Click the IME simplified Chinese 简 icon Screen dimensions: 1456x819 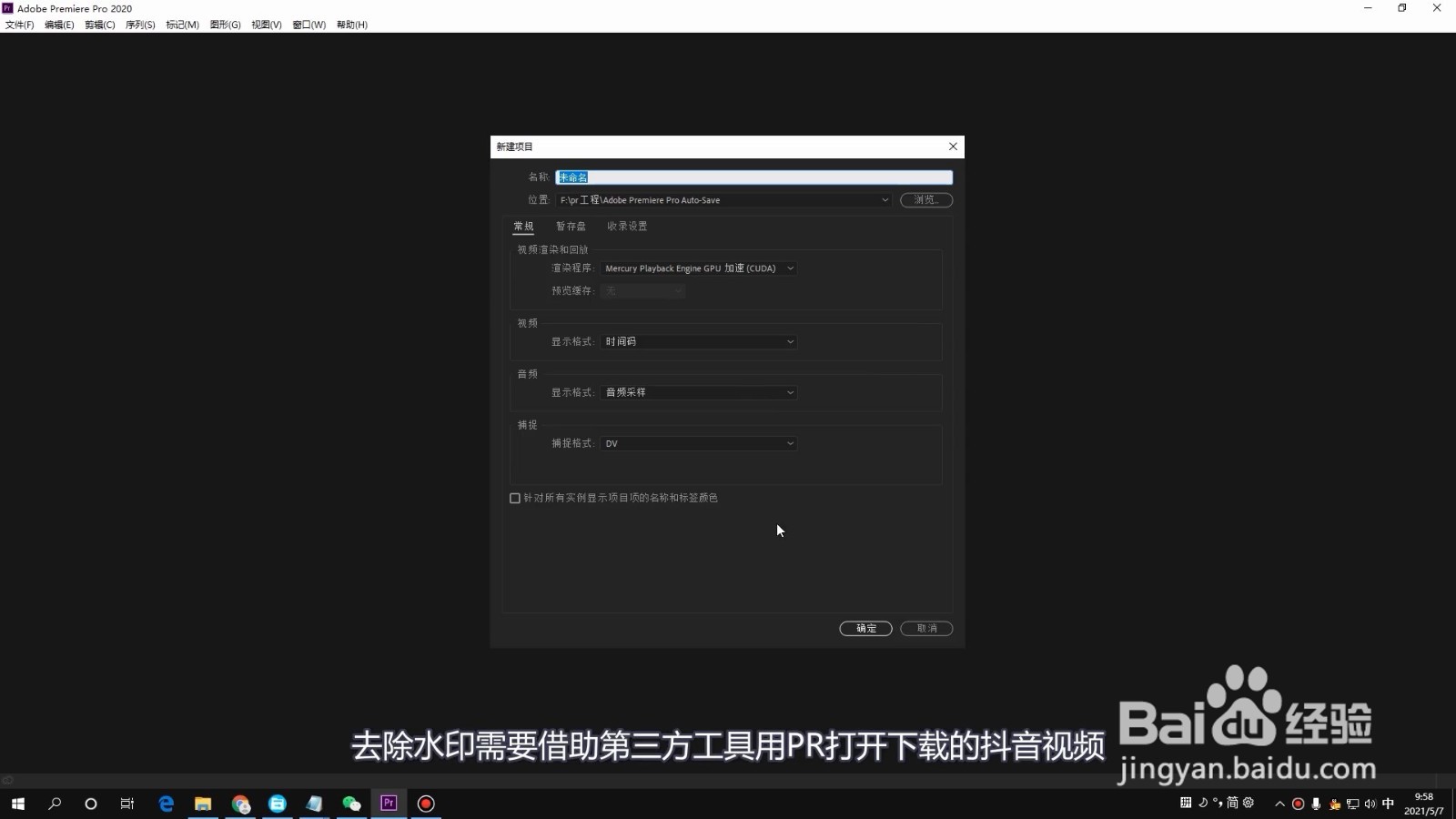[1232, 803]
